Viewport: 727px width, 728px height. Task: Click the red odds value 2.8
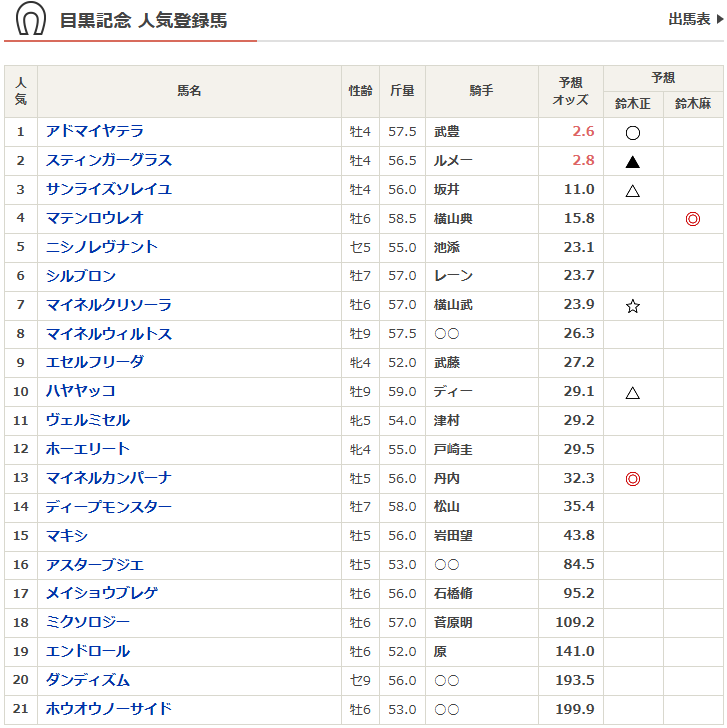coord(583,160)
